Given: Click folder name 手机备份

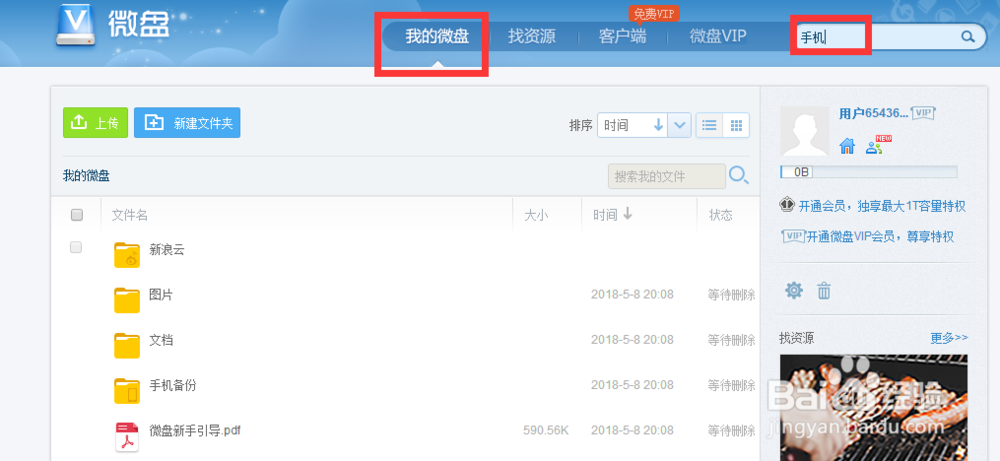Looking at the screenshot, I should pyautogui.click(x=172, y=385).
